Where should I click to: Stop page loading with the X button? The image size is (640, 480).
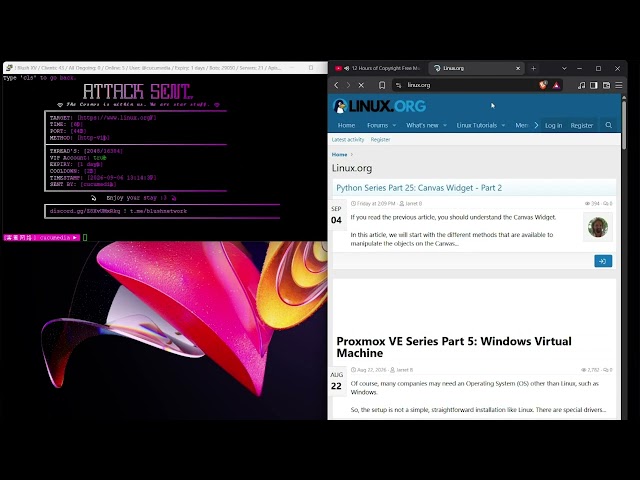click(361, 85)
